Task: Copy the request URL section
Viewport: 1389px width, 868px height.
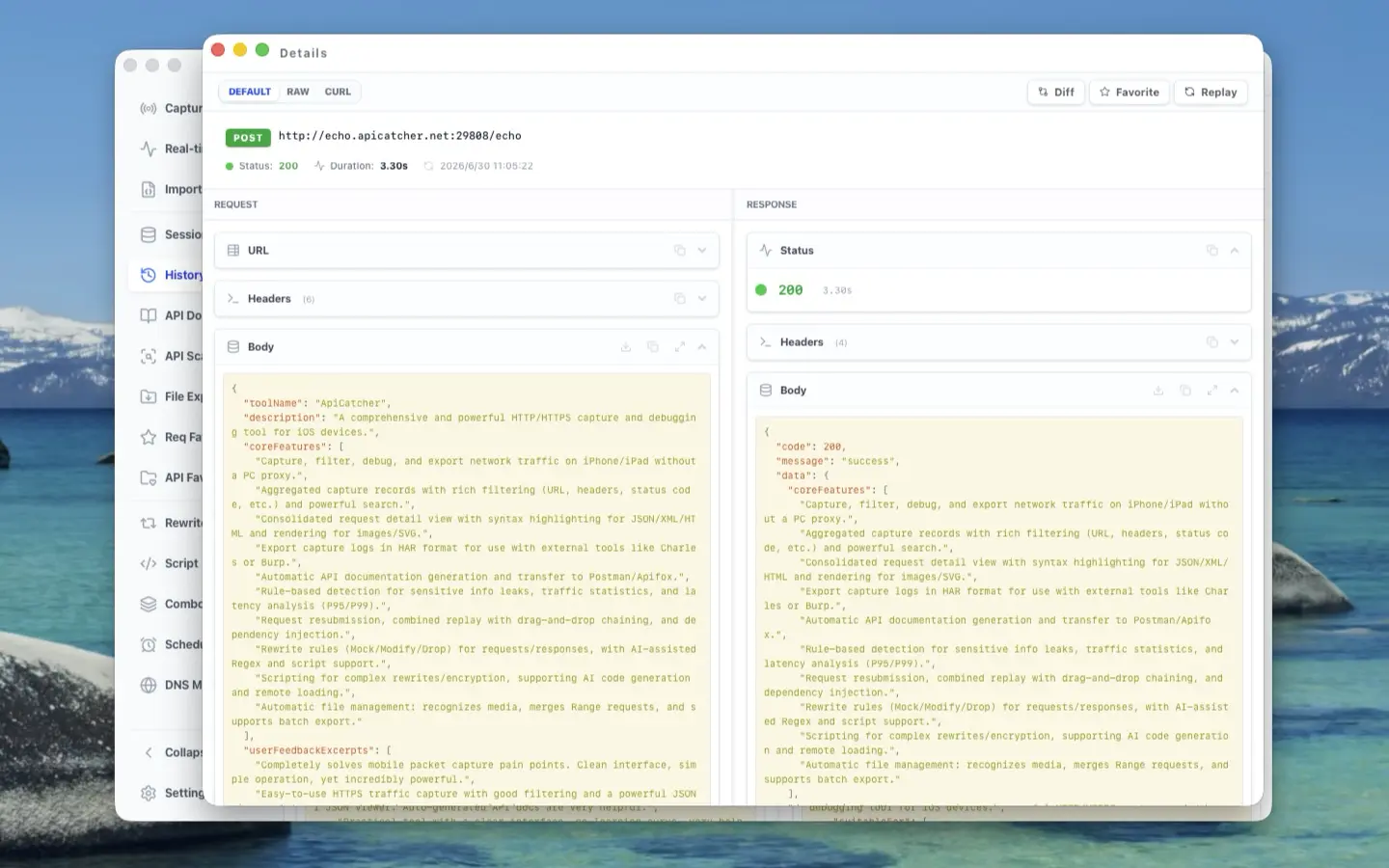Action: click(x=679, y=250)
